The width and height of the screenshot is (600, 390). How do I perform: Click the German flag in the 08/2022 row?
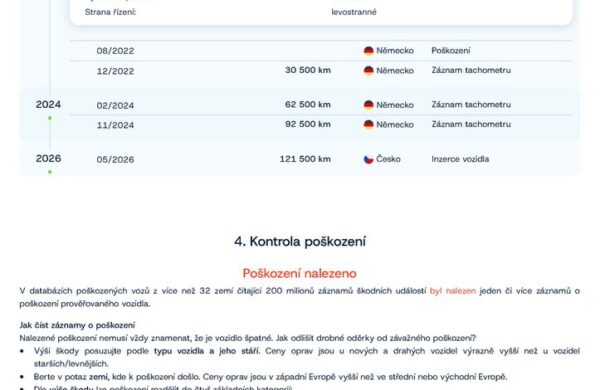pyautogui.click(x=368, y=51)
